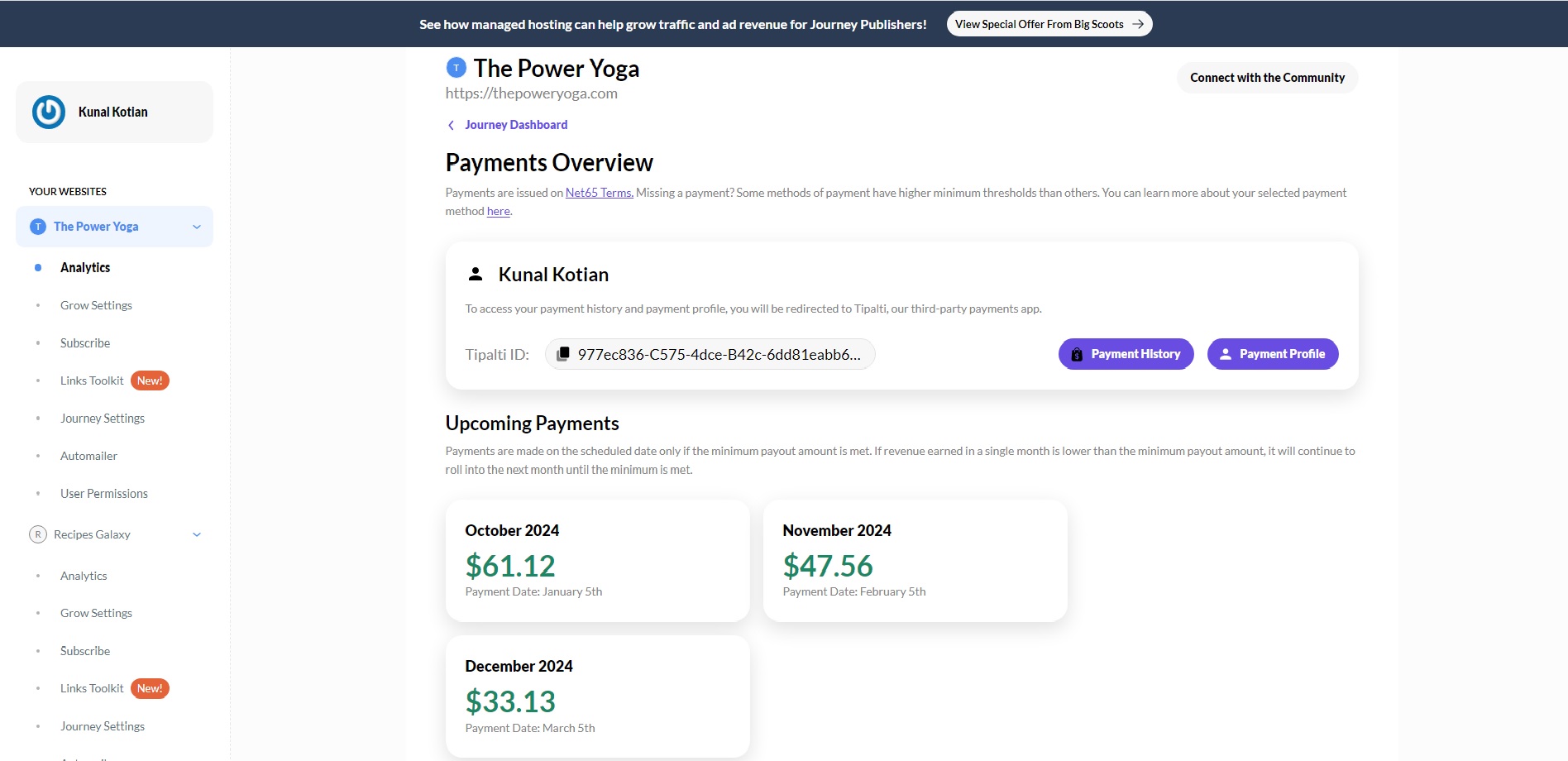Collapse The Power Yoga website menu
The height and width of the screenshot is (761, 1568).
coord(197,227)
